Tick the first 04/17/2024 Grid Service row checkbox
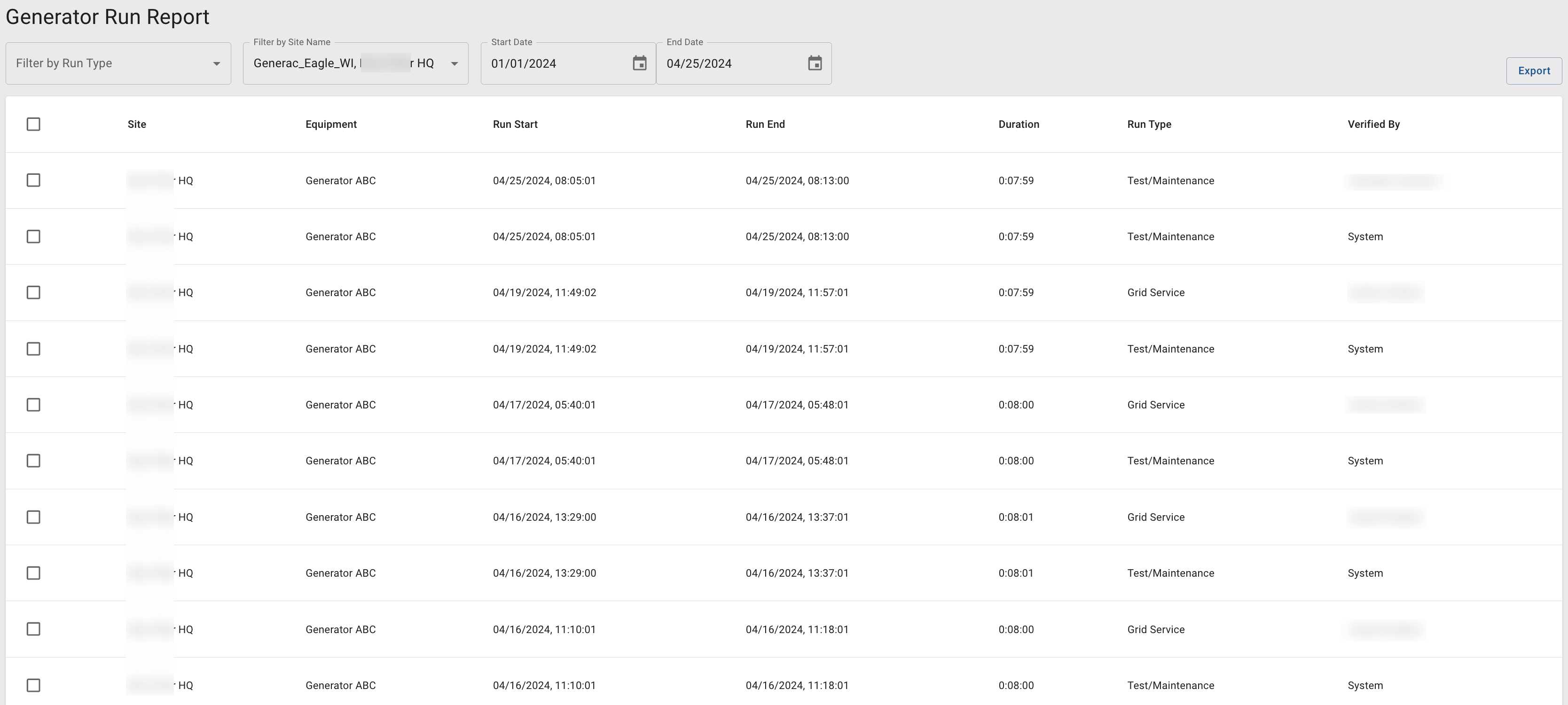 (x=33, y=405)
